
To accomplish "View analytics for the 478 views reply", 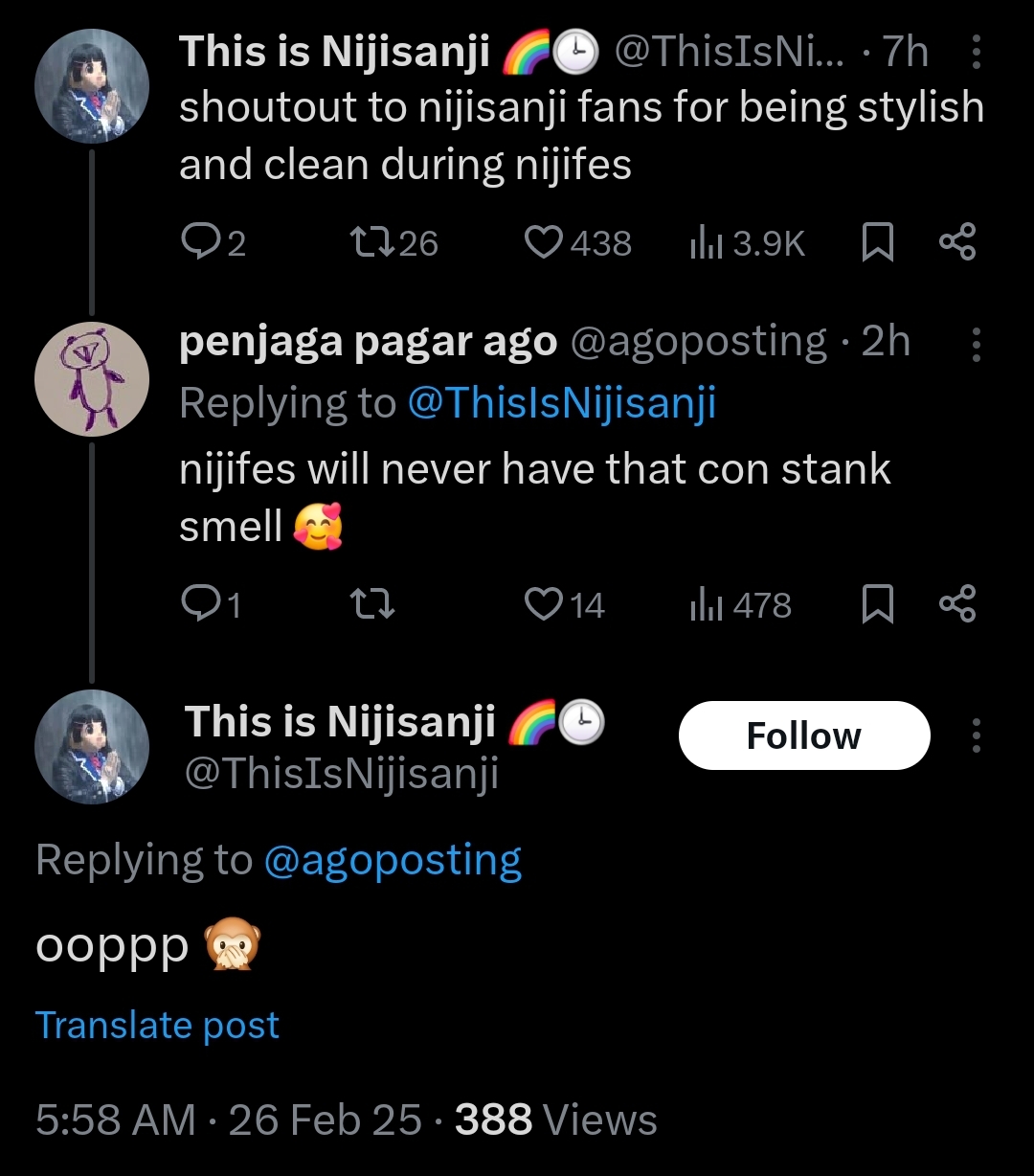I will pyautogui.click(x=706, y=605).
